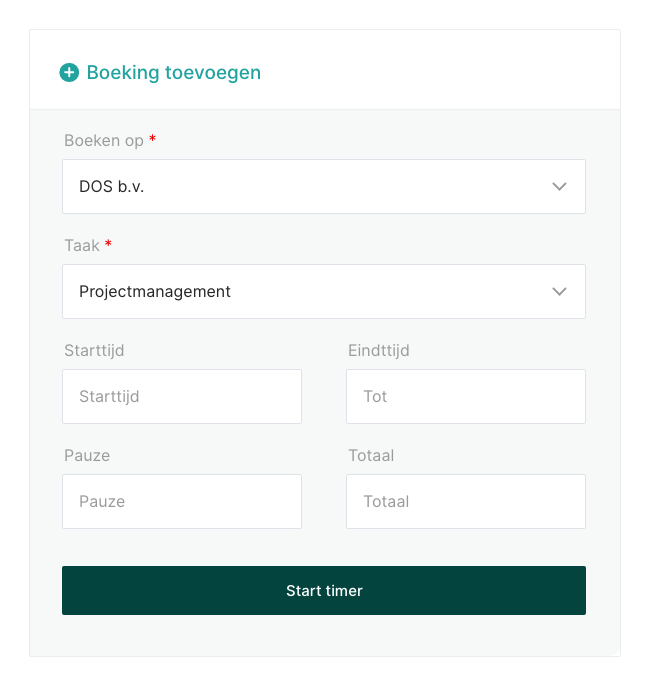Click the Totaal label above the field
The image size is (650, 688).
pyautogui.click(x=371, y=455)
